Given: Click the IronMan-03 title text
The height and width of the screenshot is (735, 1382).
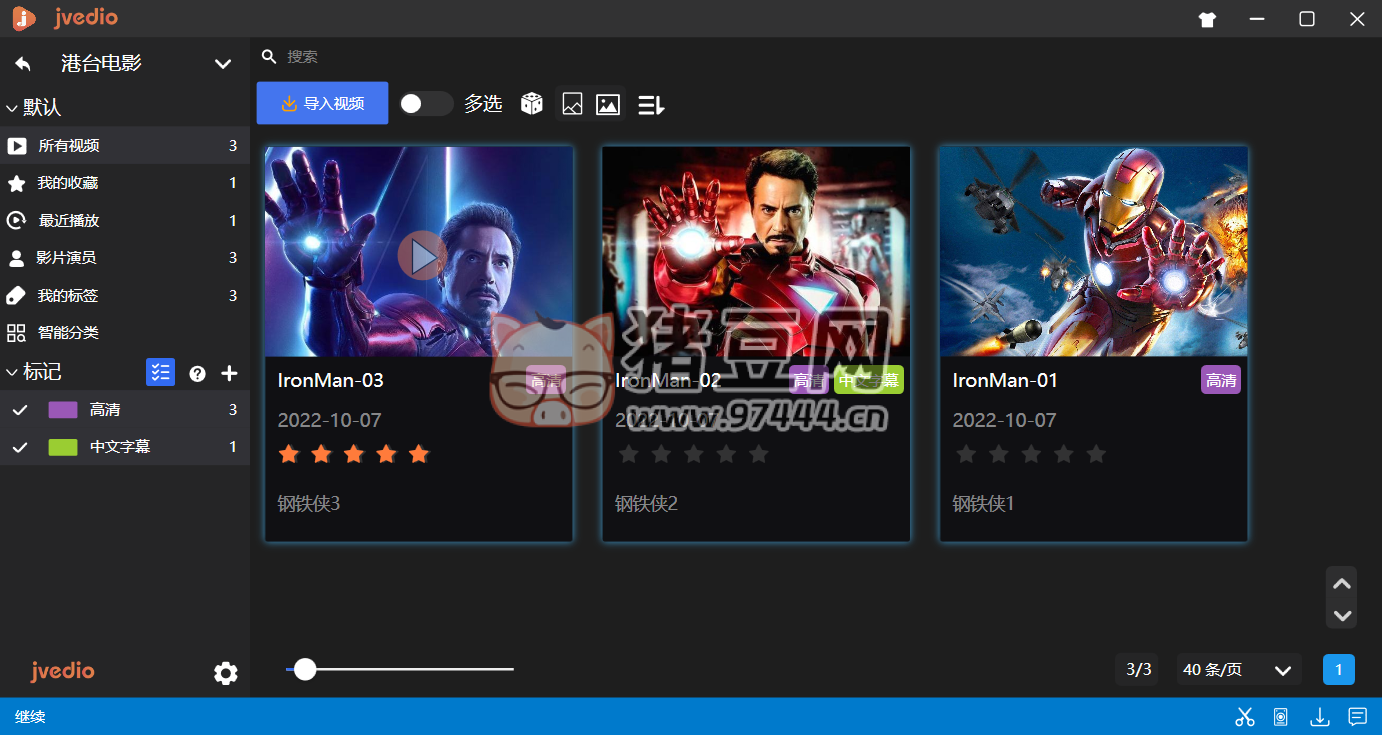Looking at the screenshot, I should [331, 380].
